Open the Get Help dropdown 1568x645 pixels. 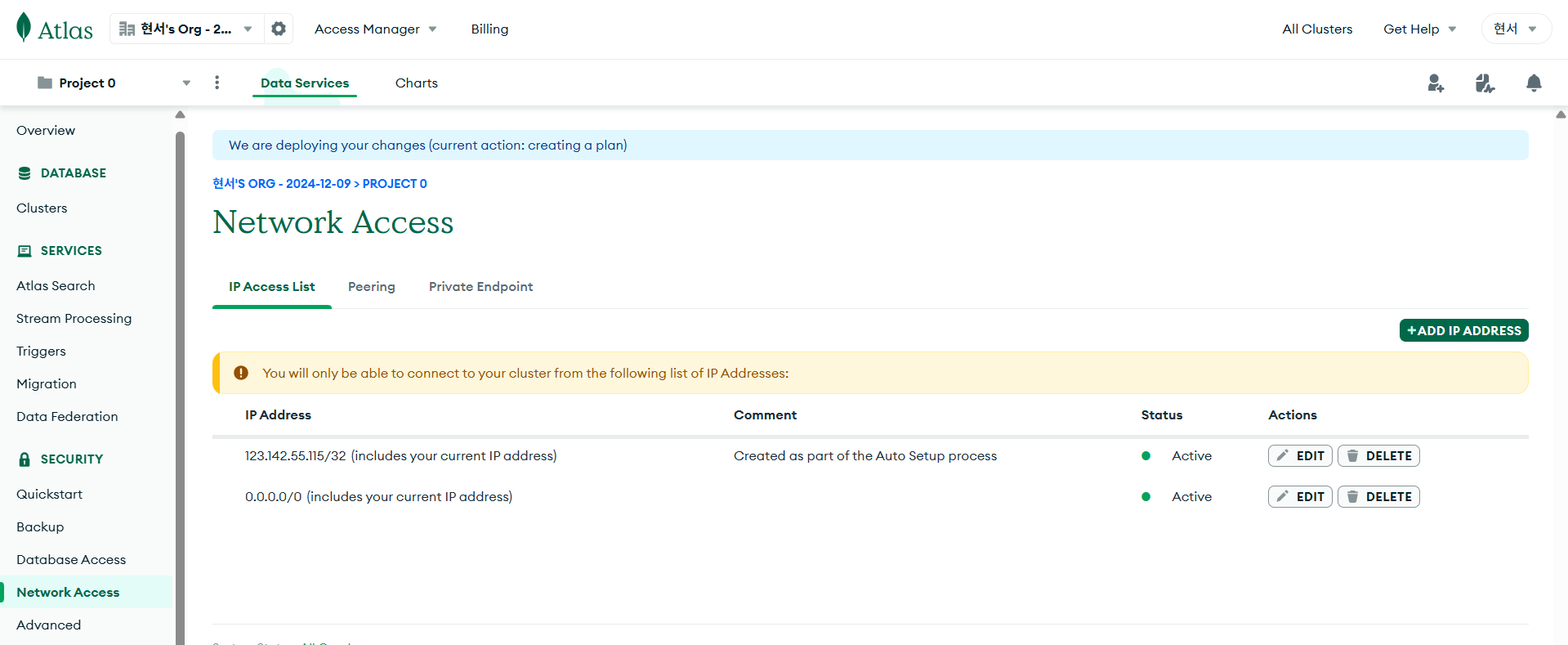[x=1419, y=29]
